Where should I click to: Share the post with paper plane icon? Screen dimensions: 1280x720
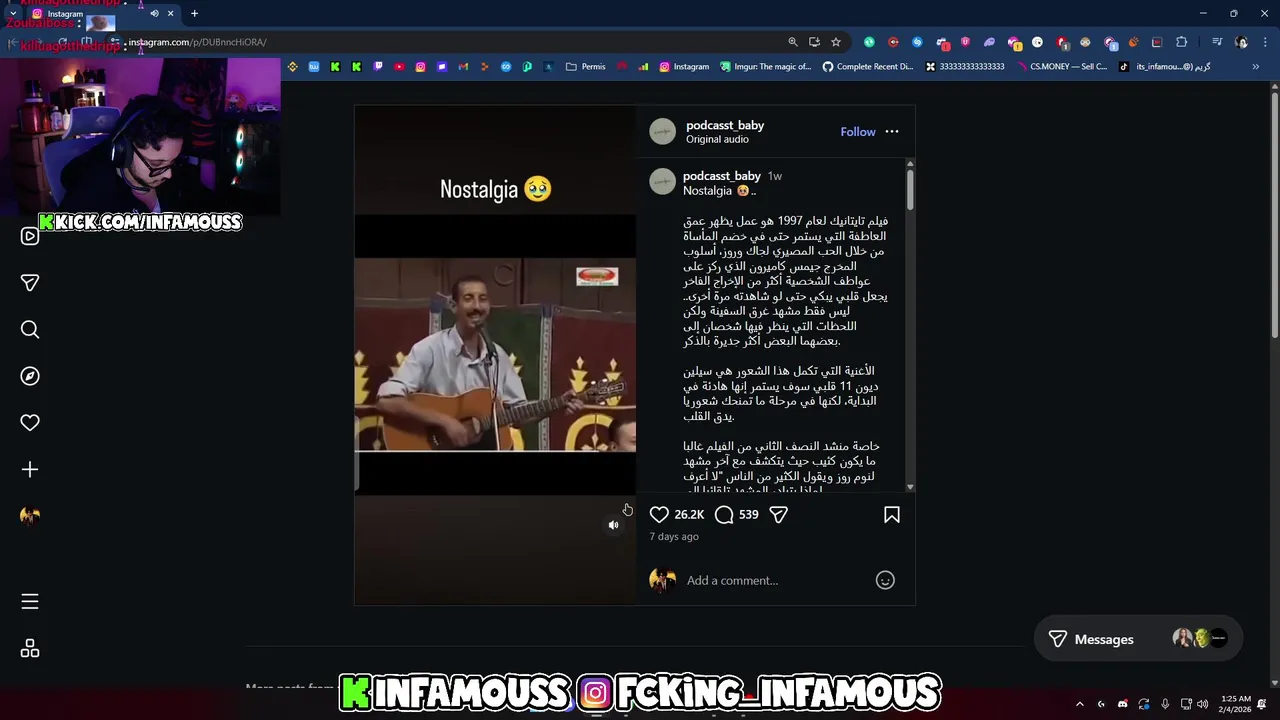778,514
